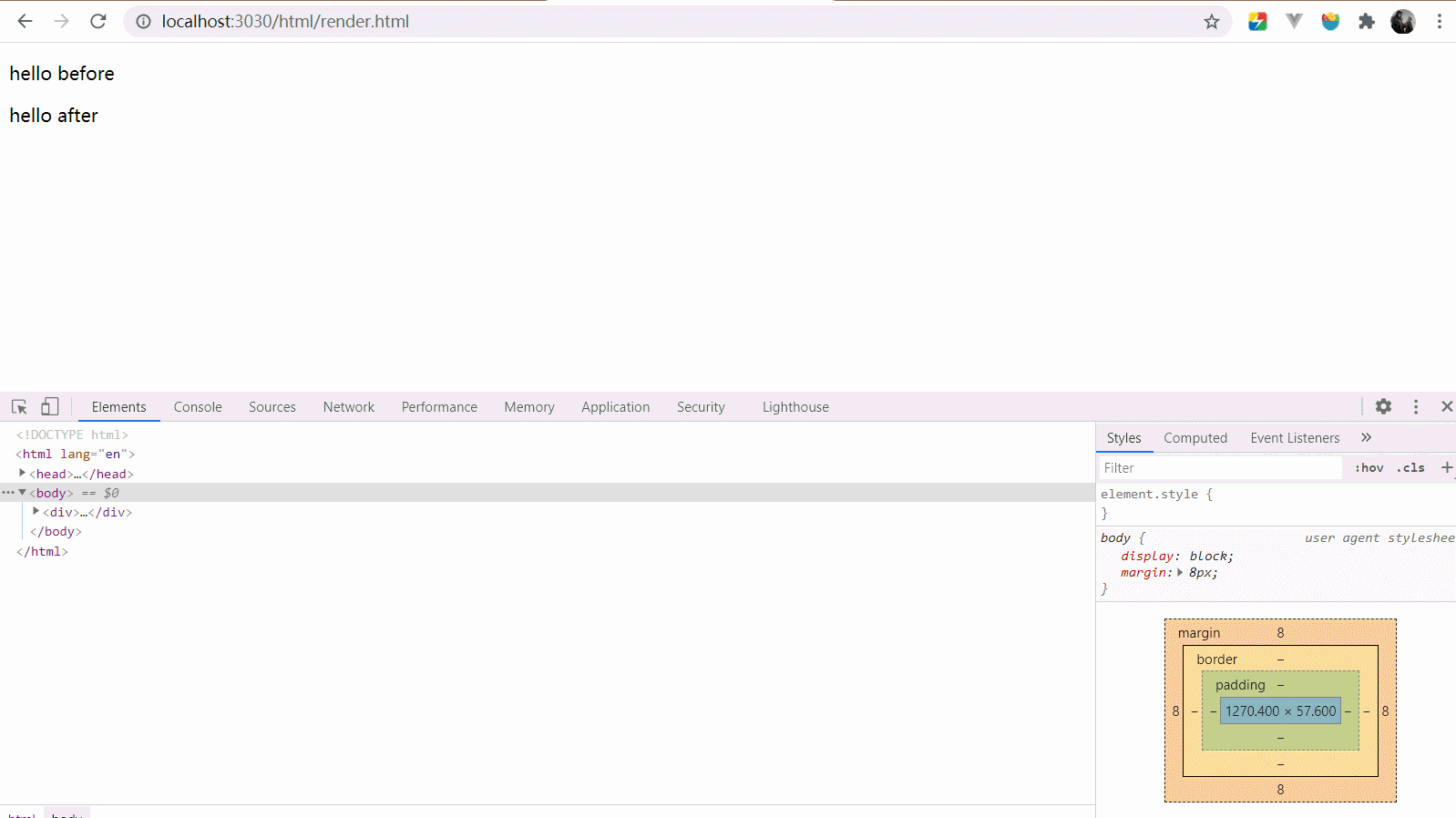Click the box model top margin value 8
Viewport: 1456px width, 818px height.
1280,633
